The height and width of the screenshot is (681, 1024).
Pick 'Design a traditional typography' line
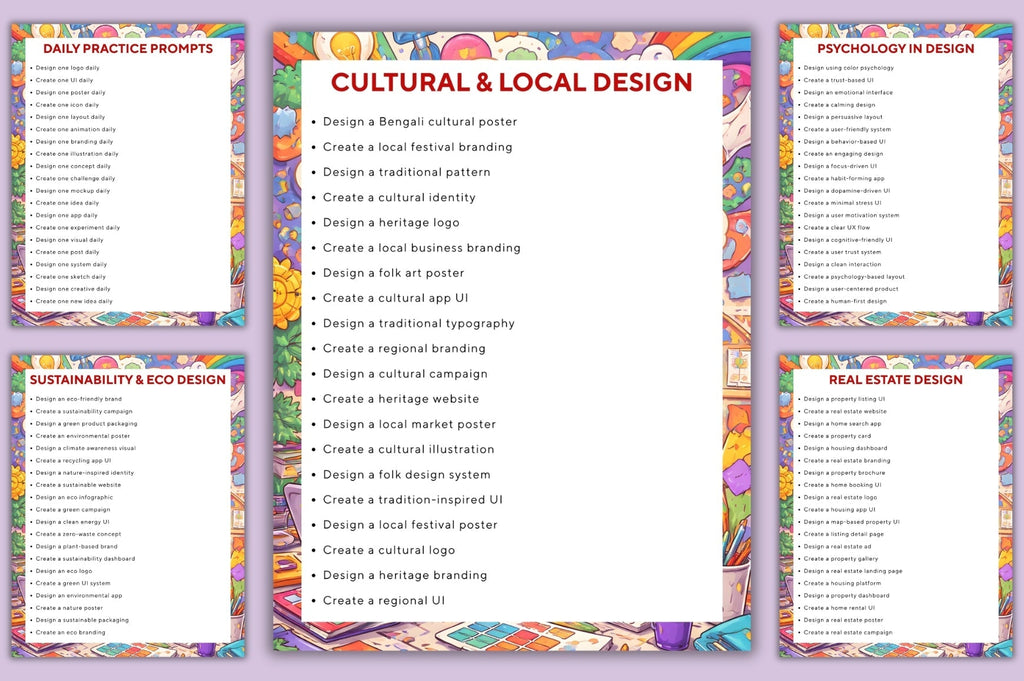(x=419, y=323)
